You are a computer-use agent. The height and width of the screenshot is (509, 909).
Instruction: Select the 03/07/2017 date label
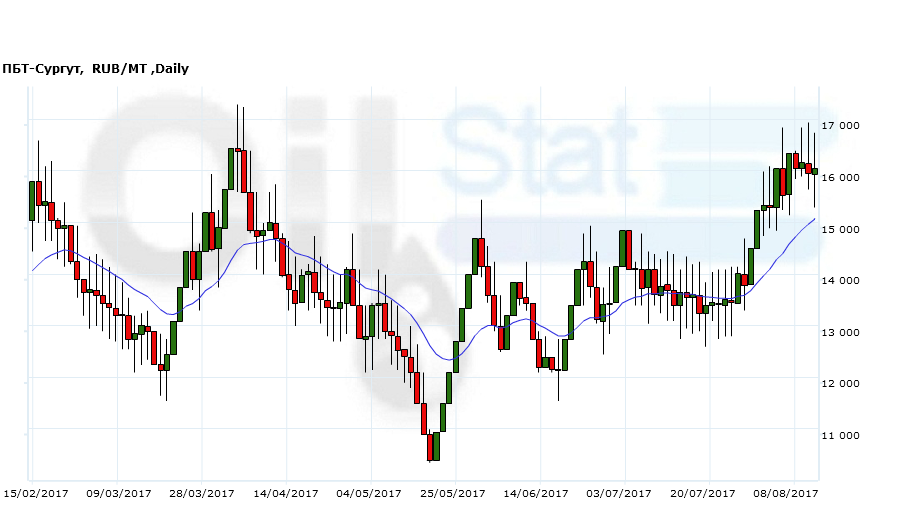[618, 493]
